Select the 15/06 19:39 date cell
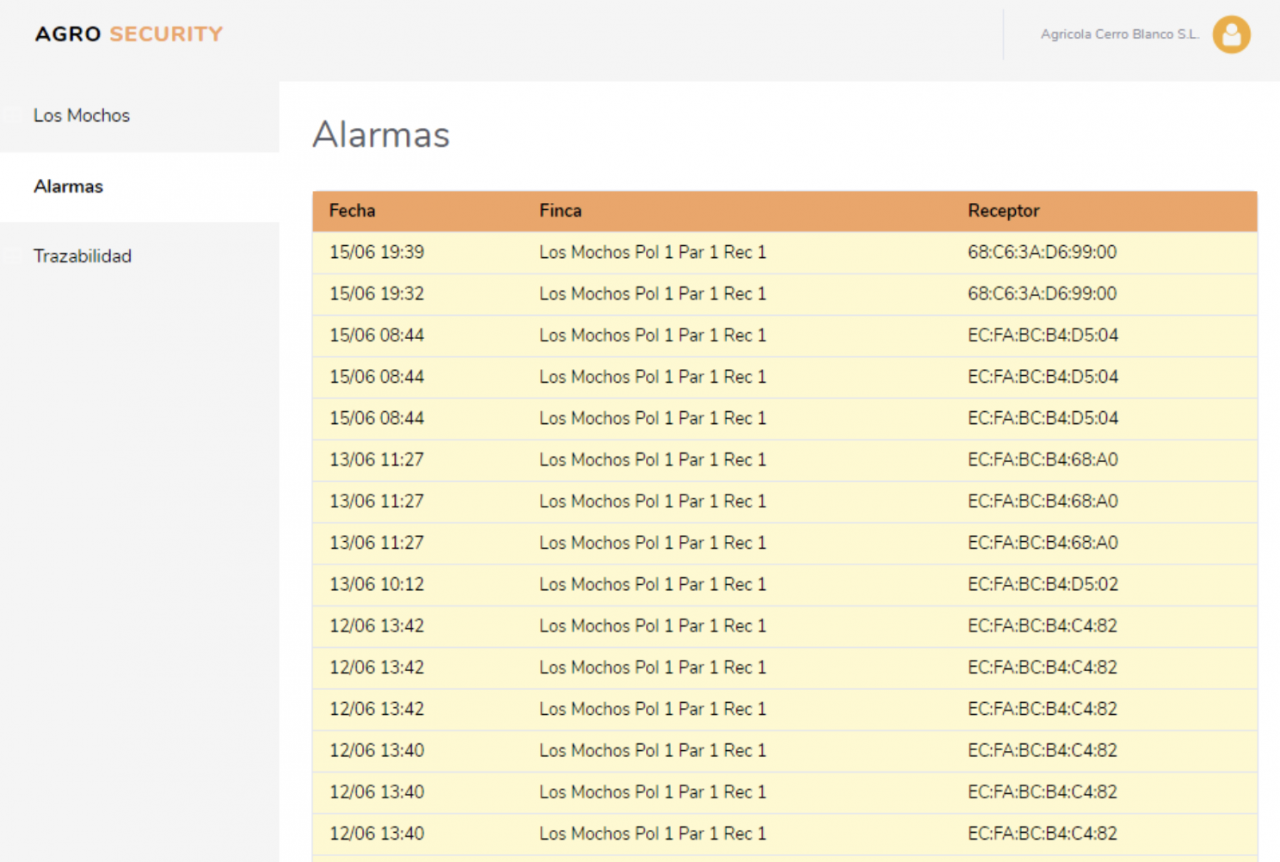Screen dimensions: 1280x862 point(377,253)
